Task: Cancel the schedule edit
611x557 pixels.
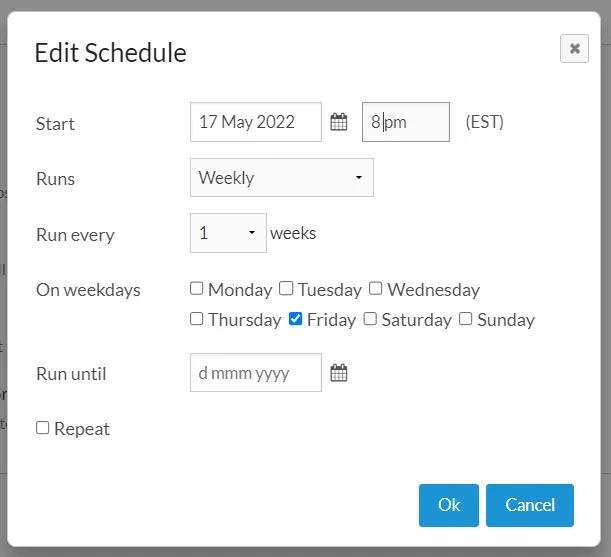Action: click(x=530, y=505)
